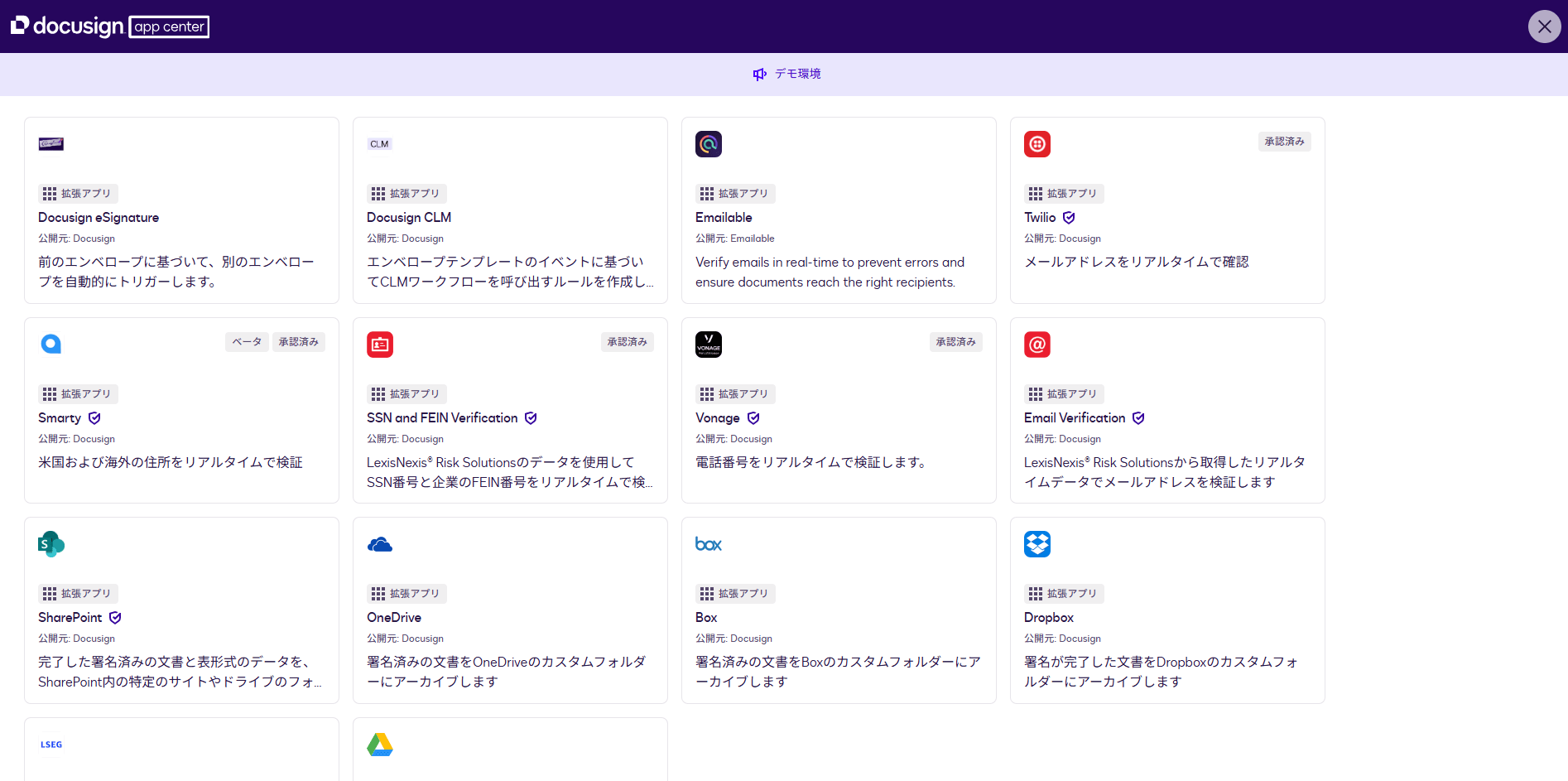Click Vonage description 電話番号をリアルタイムで検証します
The image size is (1568, 781).
pos(811,463)
